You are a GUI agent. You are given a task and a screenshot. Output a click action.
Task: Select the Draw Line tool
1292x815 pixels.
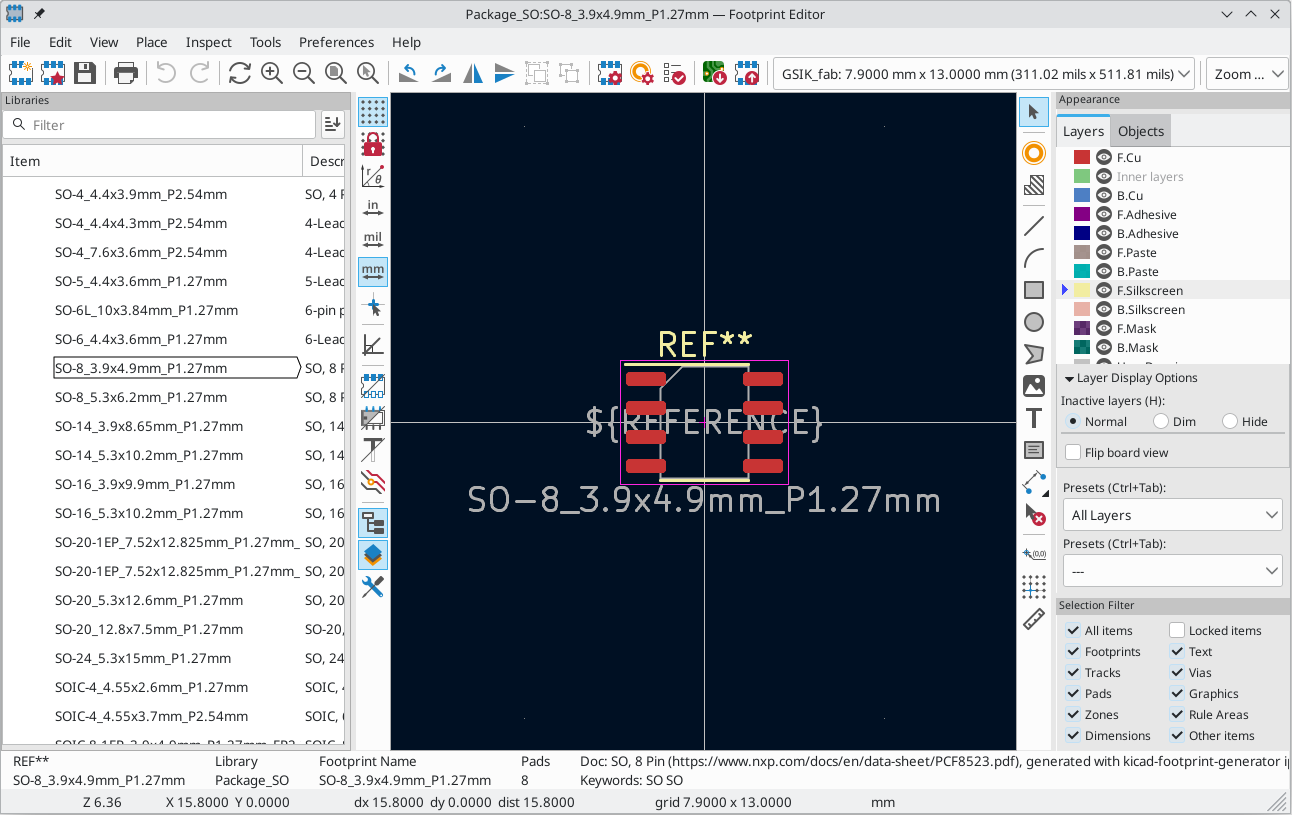(x=1034, y=226)
